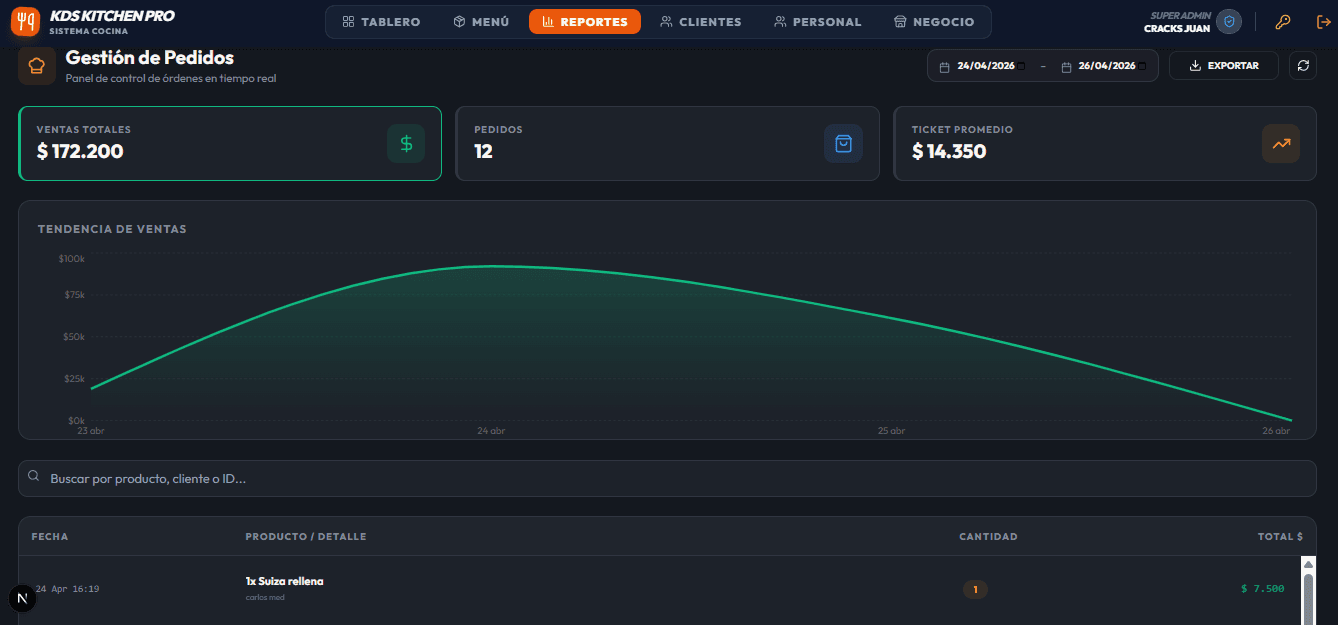Go to the Clientes section
Image resolution: width=1338 pixels, height=625 pixels.
point(701,22)
